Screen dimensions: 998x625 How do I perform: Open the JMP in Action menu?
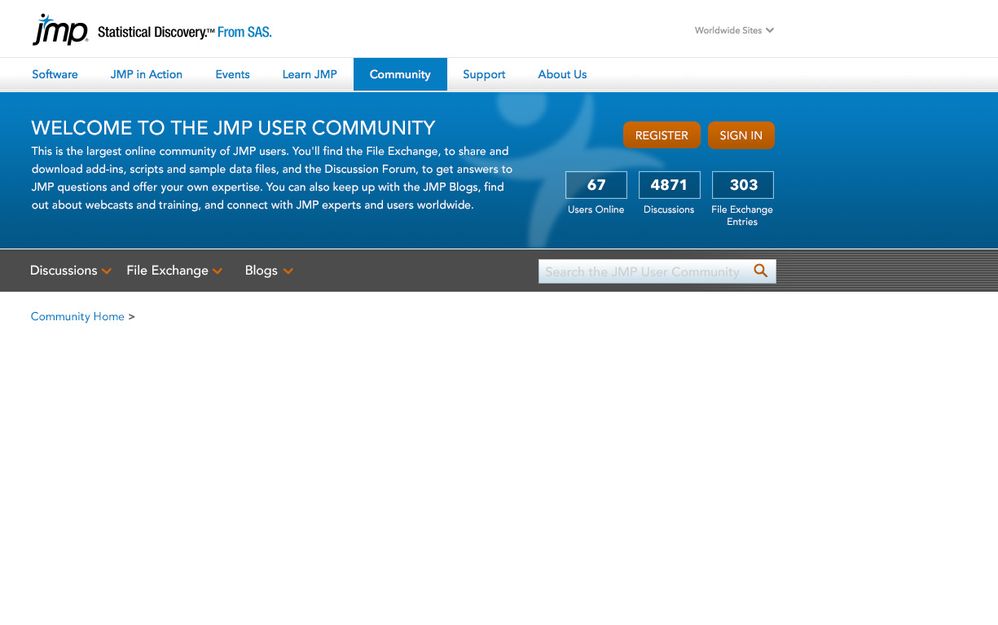(x=146, y=74)
